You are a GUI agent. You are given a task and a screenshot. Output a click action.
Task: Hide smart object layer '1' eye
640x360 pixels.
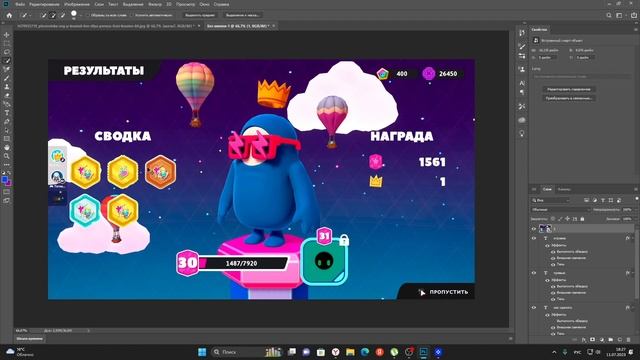click(533, 229)
